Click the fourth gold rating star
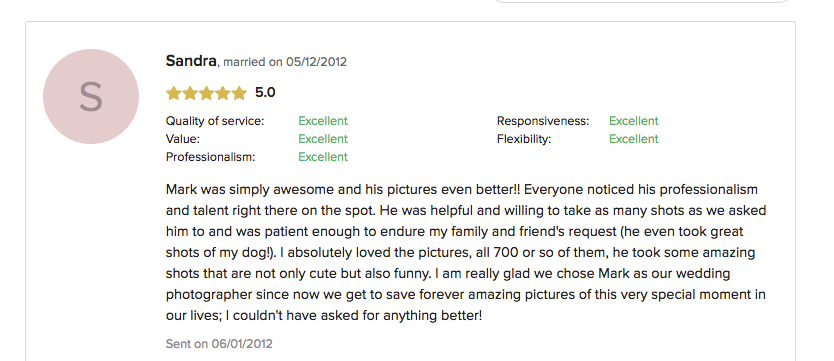Image resolution: width=834 pixels, height=361 pixels. click(223, 93)
